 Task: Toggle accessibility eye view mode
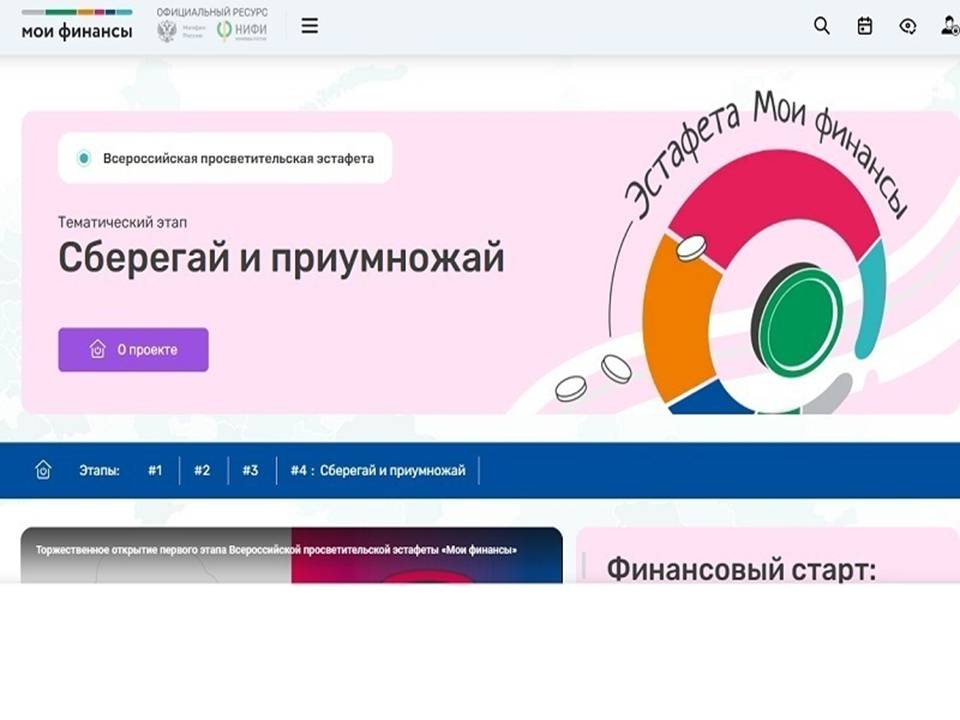[x=908, y=26]
